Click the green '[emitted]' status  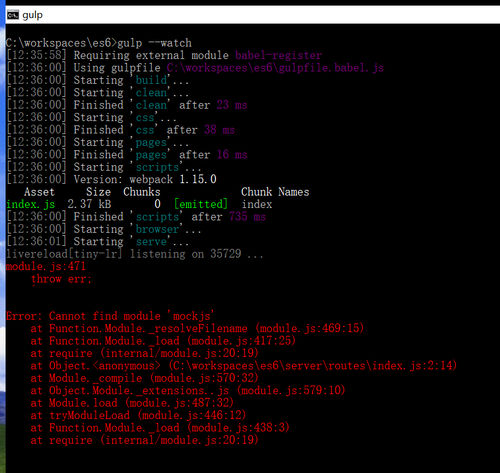coord(201,204)
